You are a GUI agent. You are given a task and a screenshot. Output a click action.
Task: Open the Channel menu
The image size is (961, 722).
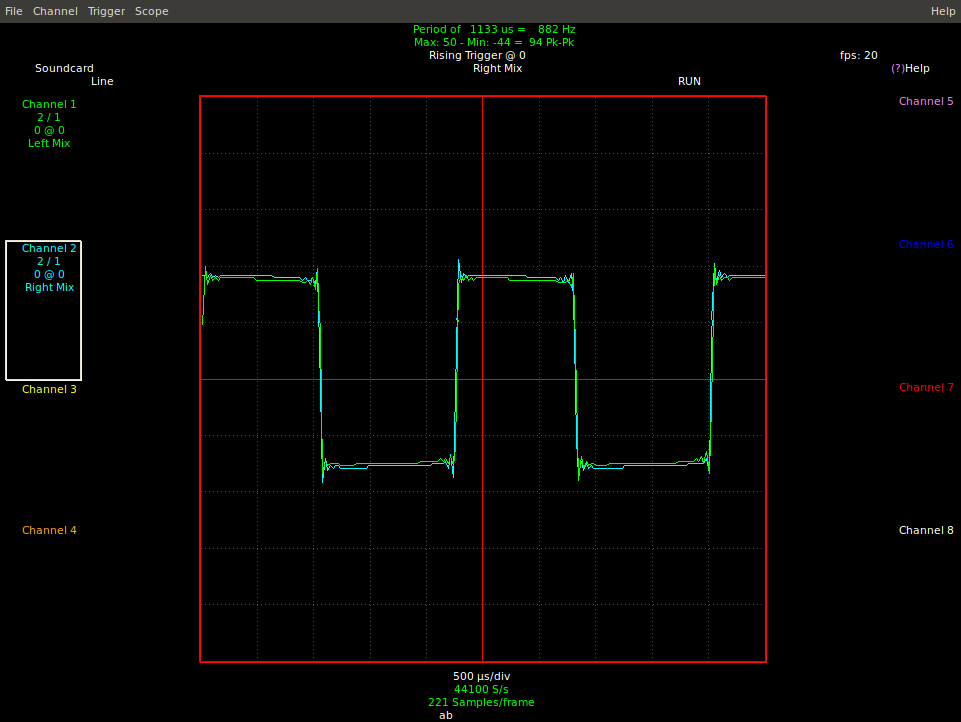coord(55,11)
